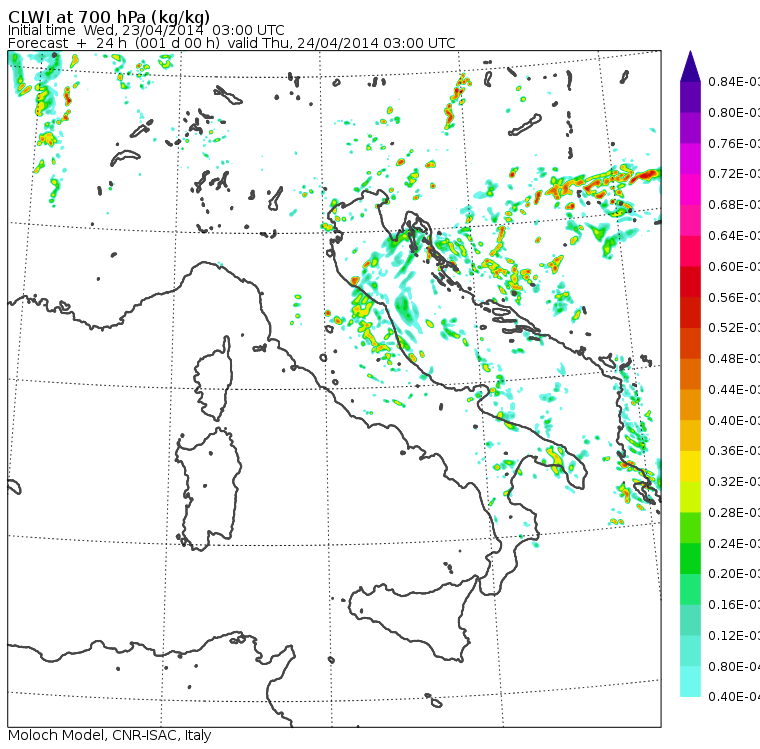Pick the dark purple swatch below 0.84E-03

coord(690,97)
